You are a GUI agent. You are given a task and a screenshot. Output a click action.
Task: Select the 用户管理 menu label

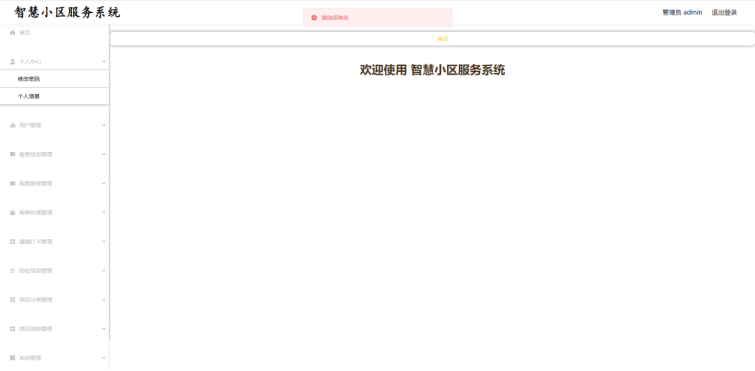tap(30, 126)
